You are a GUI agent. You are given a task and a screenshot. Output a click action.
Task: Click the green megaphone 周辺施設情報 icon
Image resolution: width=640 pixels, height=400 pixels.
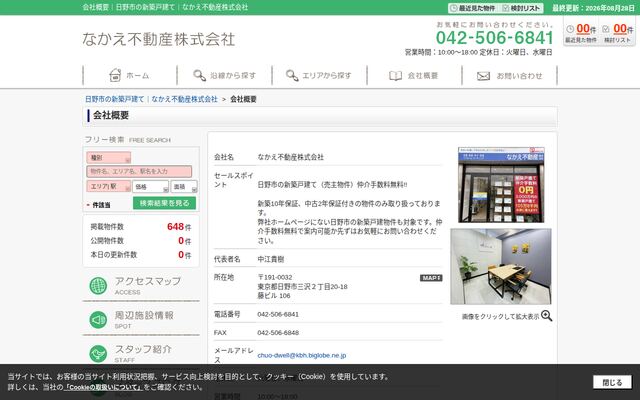98,320
